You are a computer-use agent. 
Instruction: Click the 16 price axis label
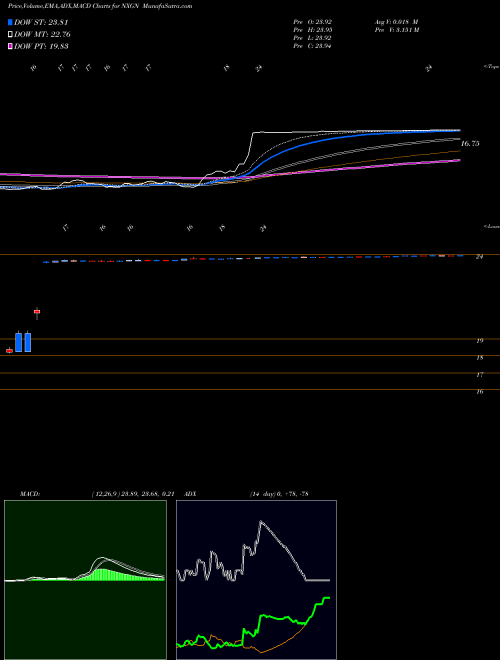(479, 391)
